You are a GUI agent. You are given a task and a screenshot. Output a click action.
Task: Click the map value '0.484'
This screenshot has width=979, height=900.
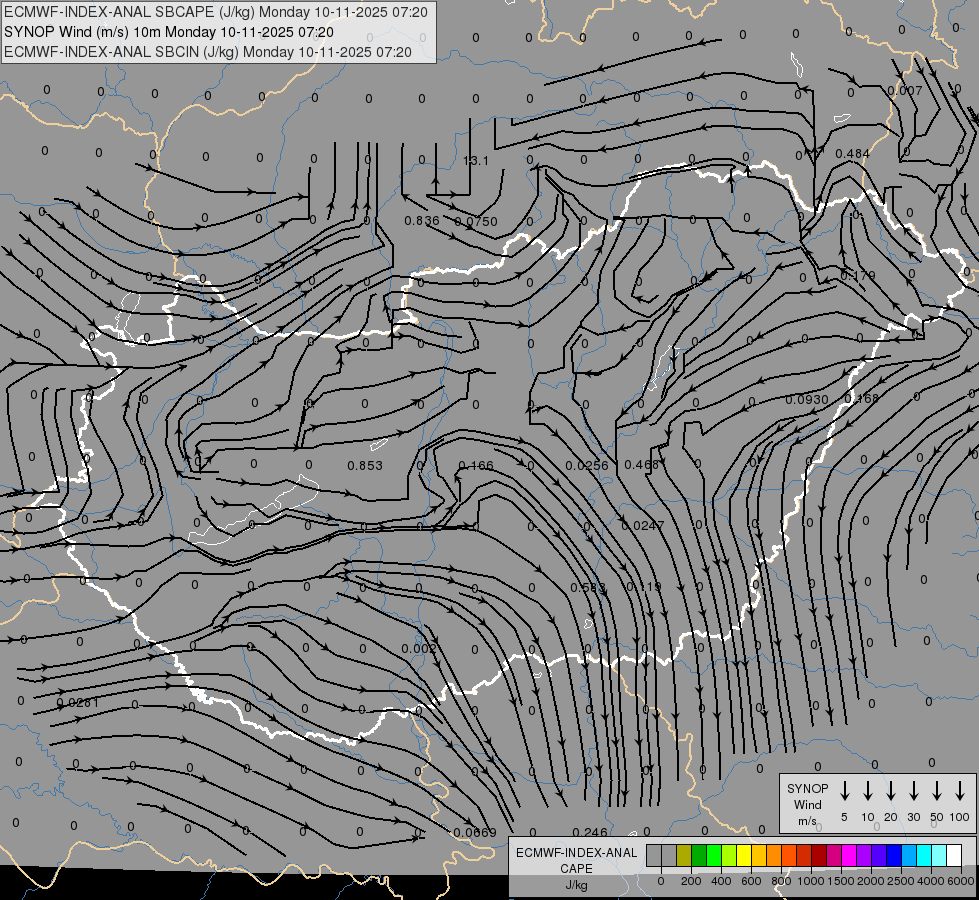click(x=852, y=153)
